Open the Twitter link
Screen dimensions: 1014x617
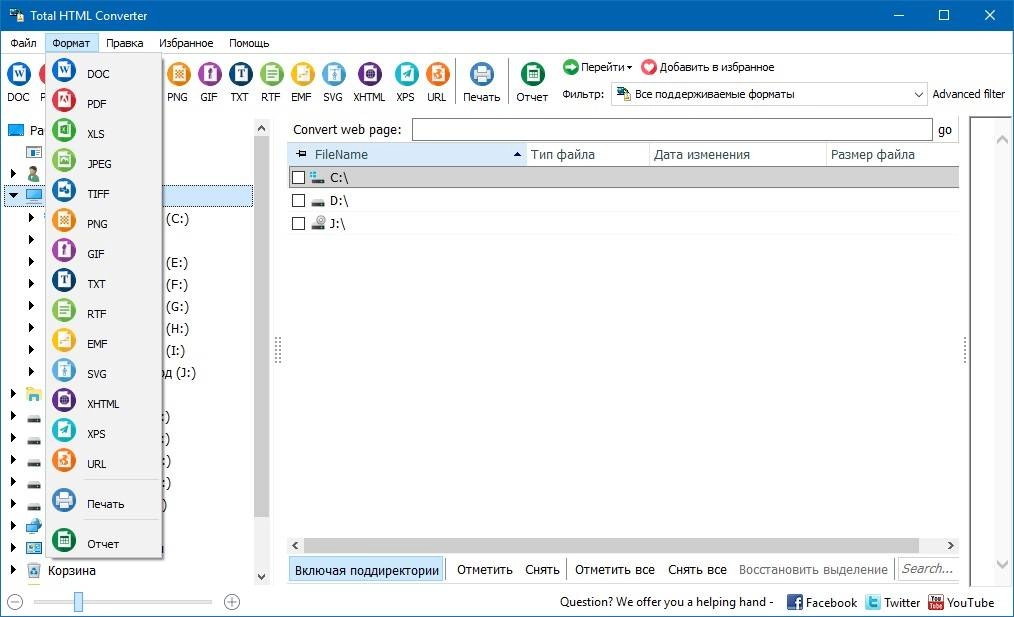tap(892, 602)
